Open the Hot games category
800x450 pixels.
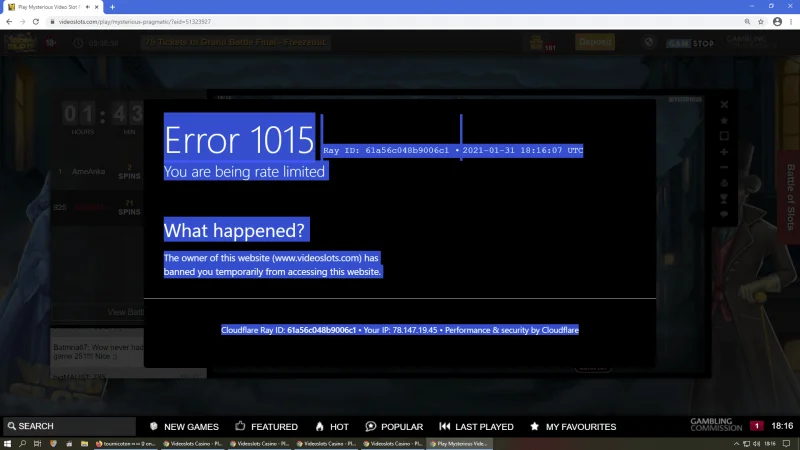(x=332, y=427)
